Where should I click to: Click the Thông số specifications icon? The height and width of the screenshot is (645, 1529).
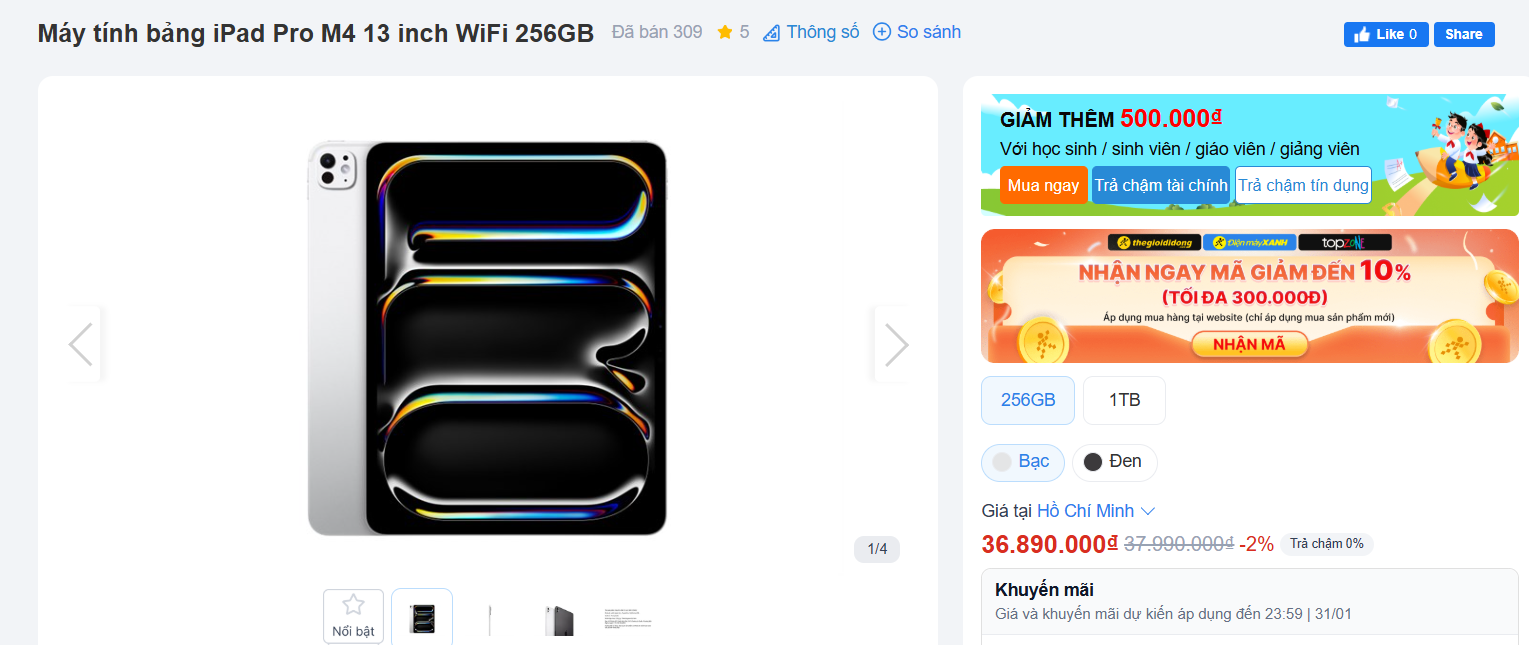click(771, 33)
